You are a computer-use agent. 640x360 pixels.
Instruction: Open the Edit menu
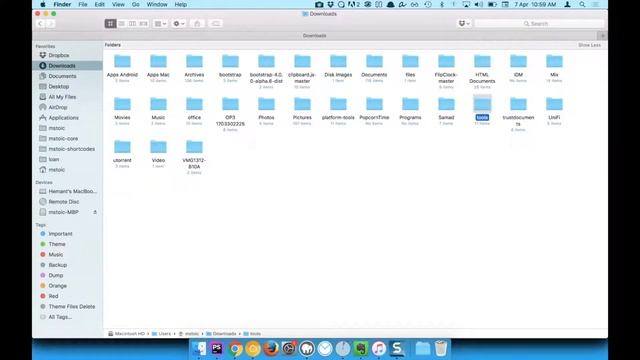(x=100, y=4)
